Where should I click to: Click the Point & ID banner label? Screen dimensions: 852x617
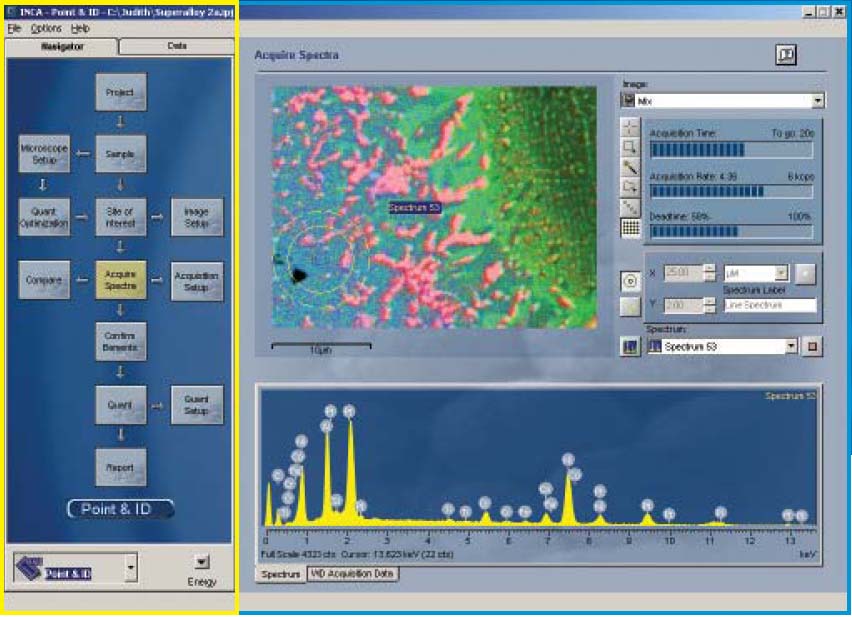coord(121,509)
